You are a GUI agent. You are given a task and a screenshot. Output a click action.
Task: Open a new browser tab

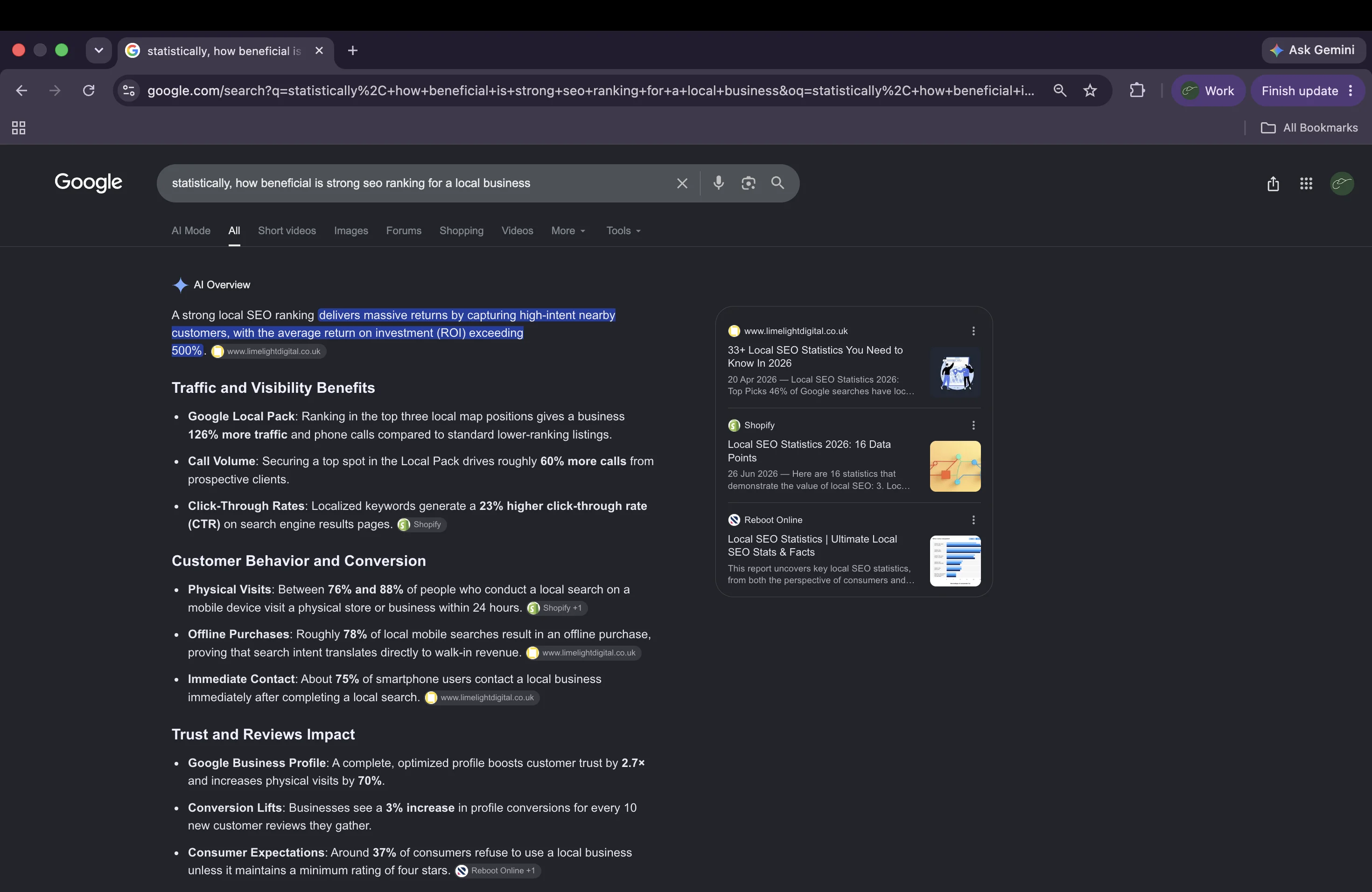[x=353, y=51]
